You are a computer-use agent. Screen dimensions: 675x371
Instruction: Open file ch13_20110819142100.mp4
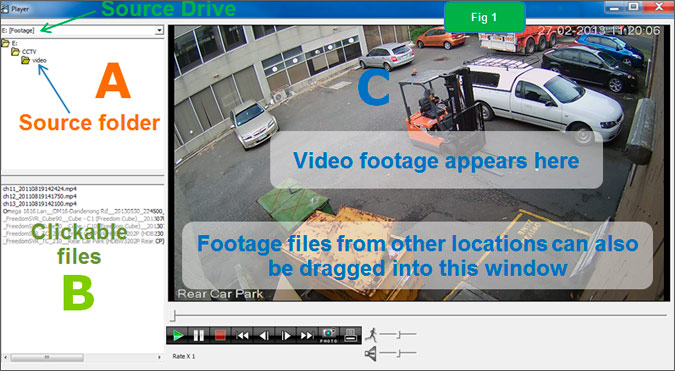point(40,204)
